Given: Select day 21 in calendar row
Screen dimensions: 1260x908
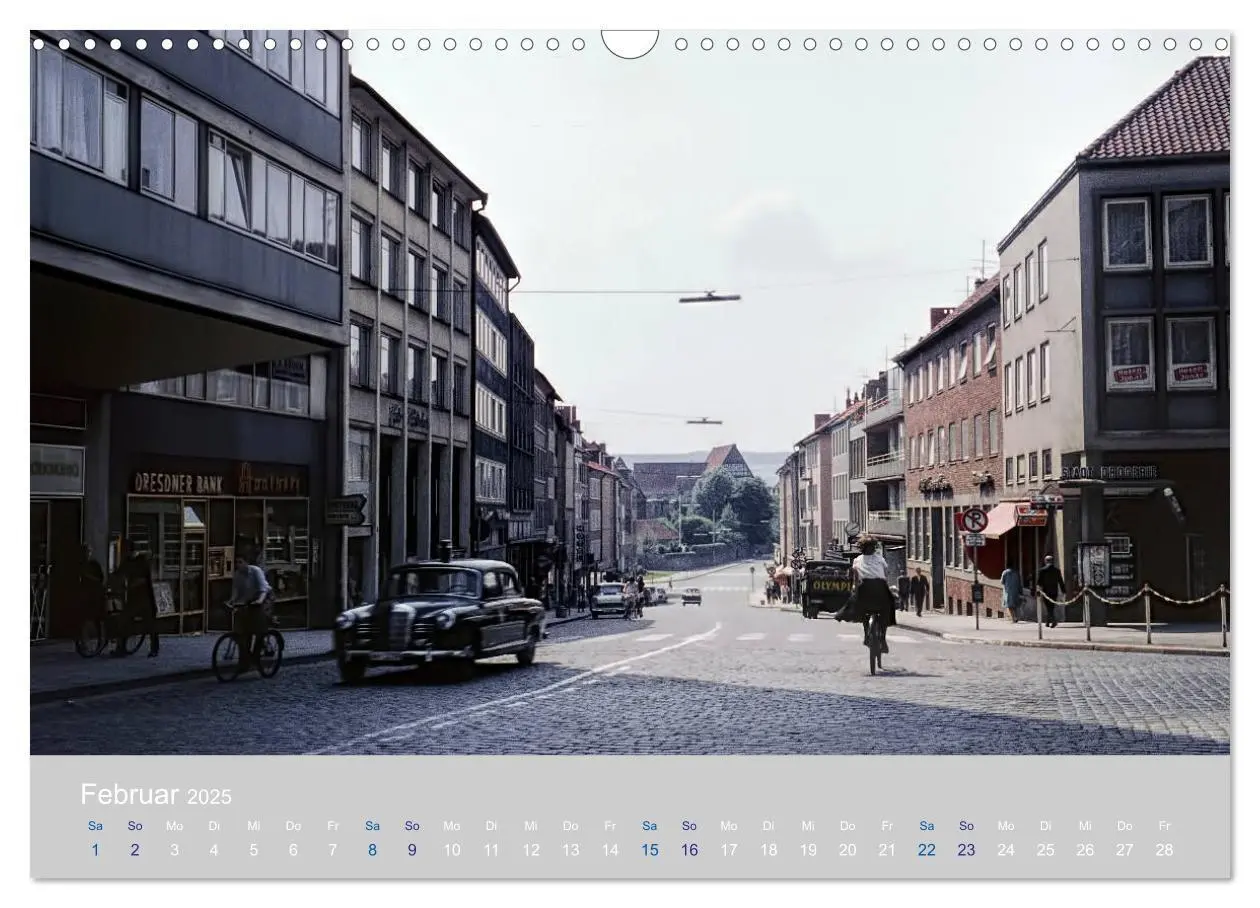Looking at the screenshot, I should coord(887,850).
